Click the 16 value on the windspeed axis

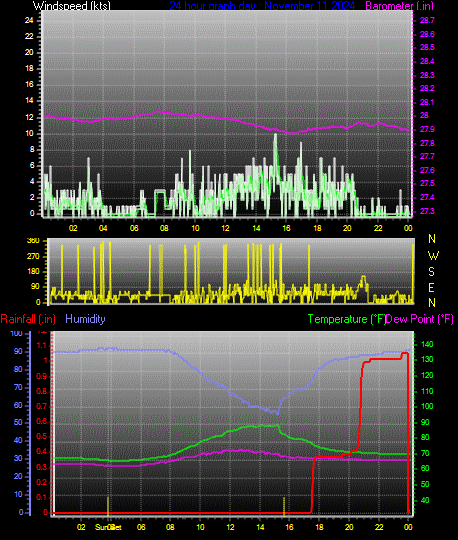pos(29,85)
